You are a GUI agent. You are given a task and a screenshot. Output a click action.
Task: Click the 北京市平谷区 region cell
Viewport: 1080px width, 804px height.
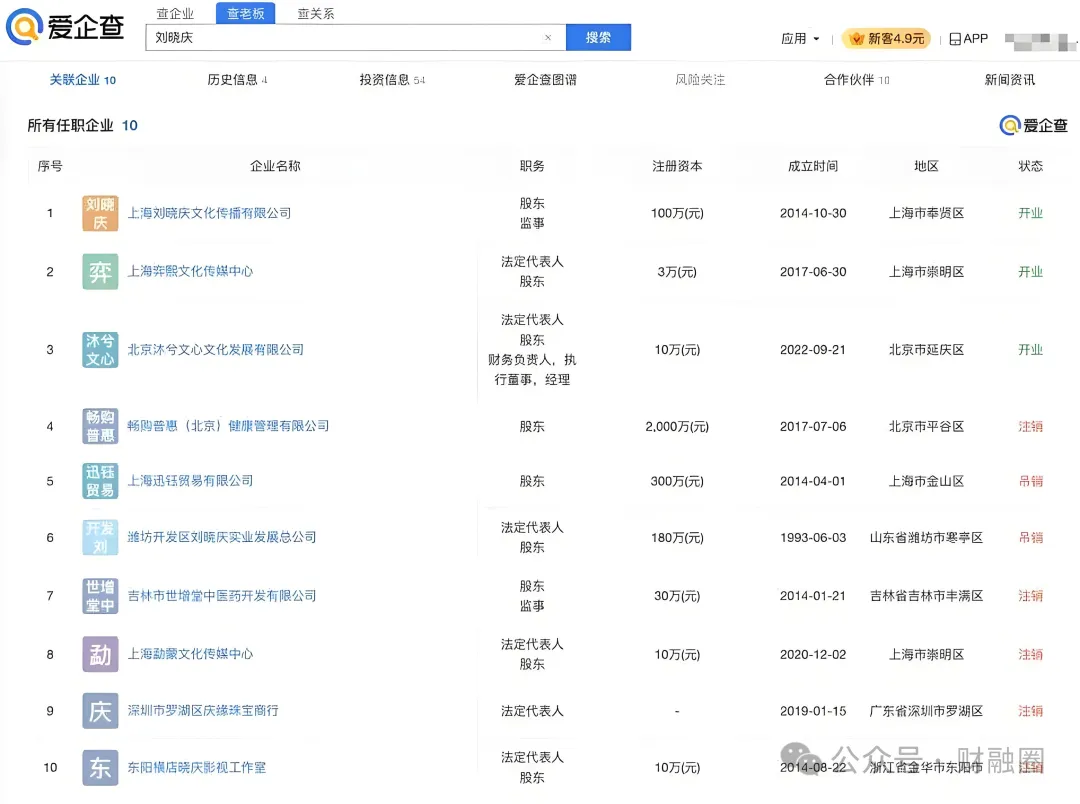click(926, 426)
